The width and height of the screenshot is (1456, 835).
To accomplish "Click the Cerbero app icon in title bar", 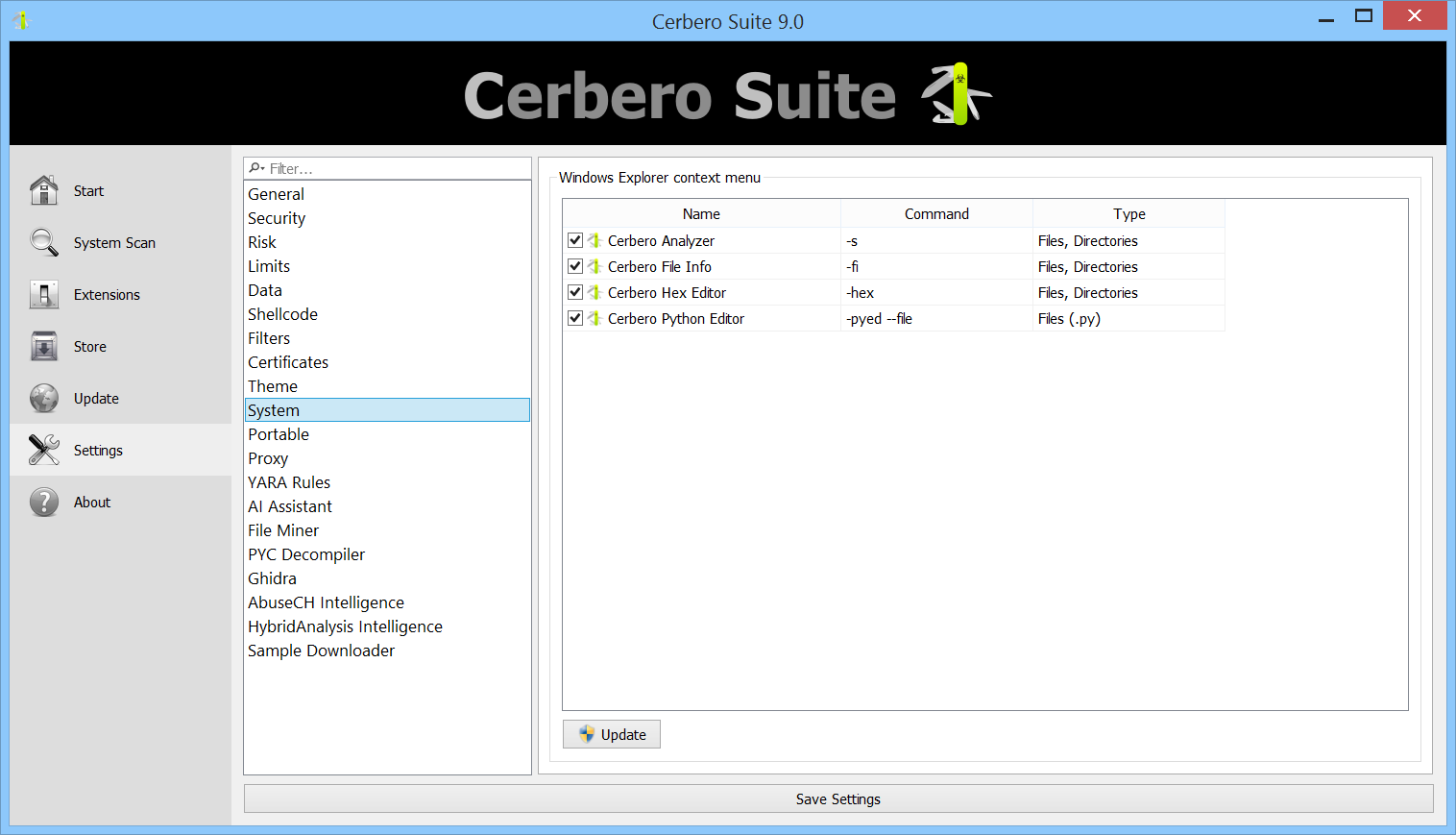I will pyautogui.click(x=21, y=20).
